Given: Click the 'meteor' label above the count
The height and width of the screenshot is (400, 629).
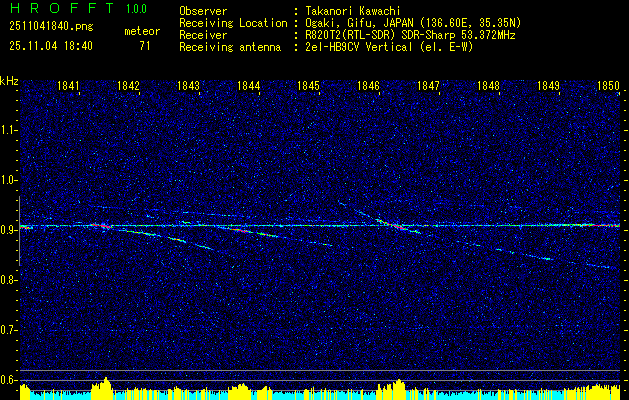Looking at the screenshot, I should (x=142, y=31).
